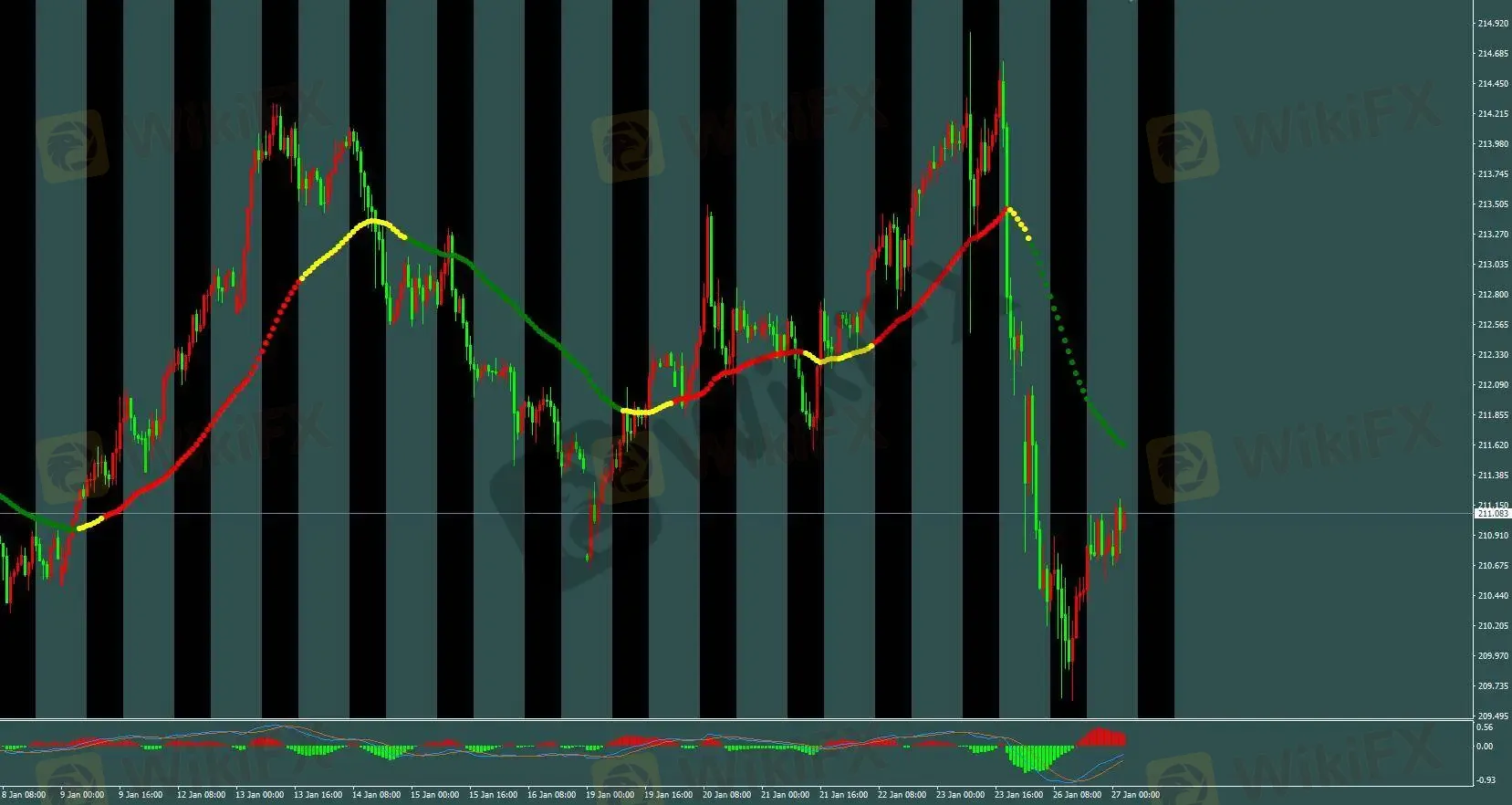1512x805 pixels.
Task: Click the 0.56 indicator scale value
Action: click(x=1486, y=727)
